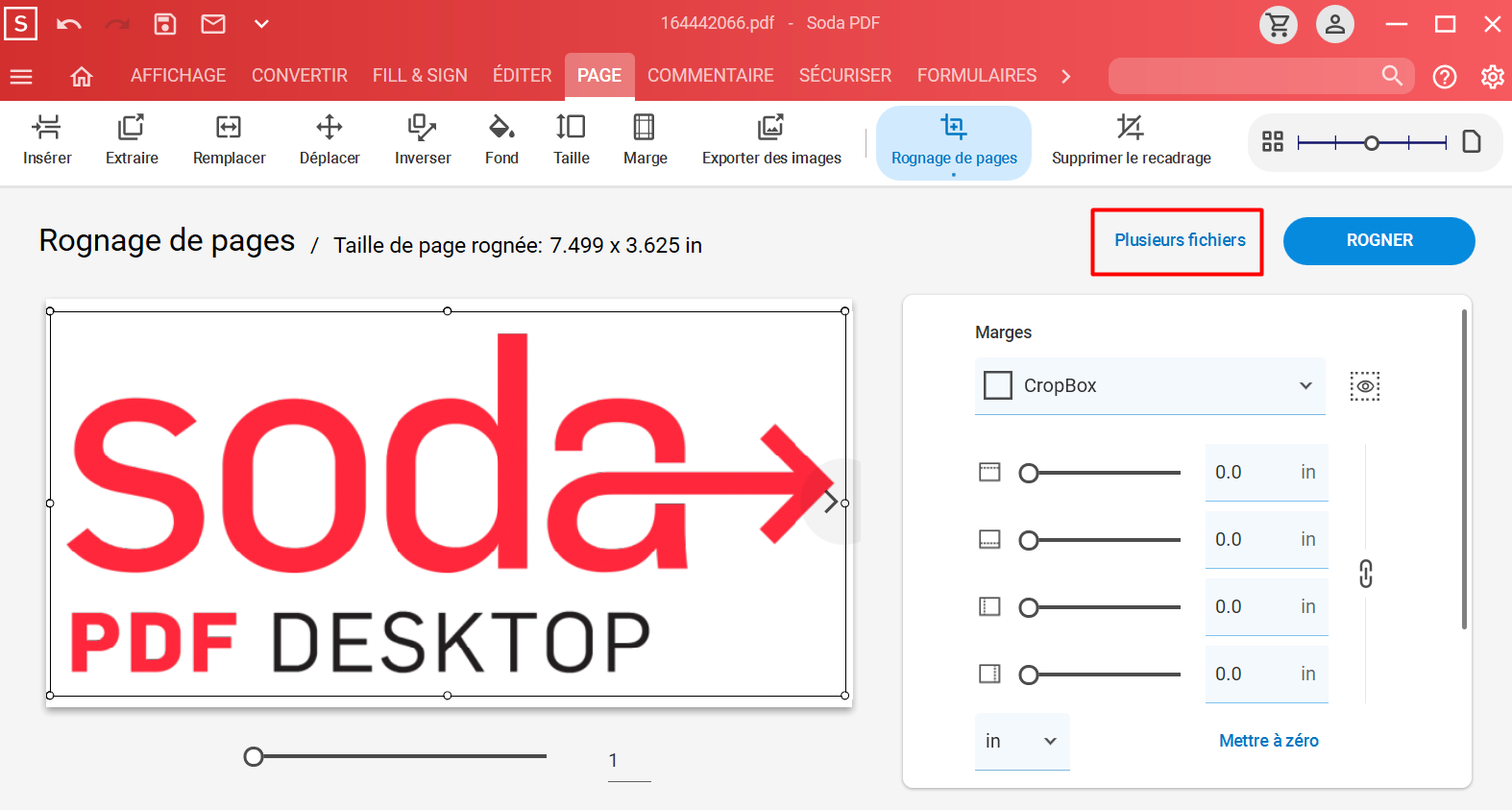Image resolution: width=1512 pixels, height=810 pixels.
Task: Click the Mettre à zéro link
Action: tap(1268, 741)
